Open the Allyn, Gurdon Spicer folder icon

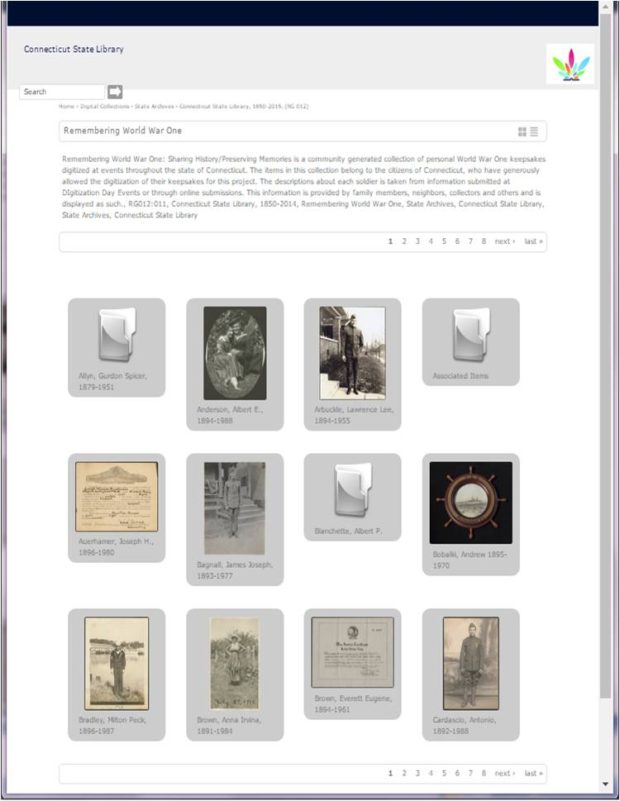(x=117, y=335)
